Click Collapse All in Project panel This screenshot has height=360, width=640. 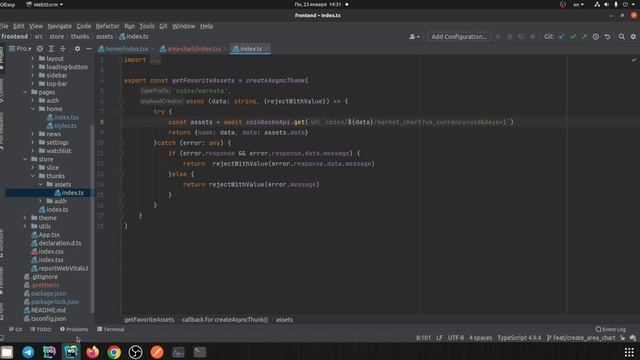coord(62,49)
